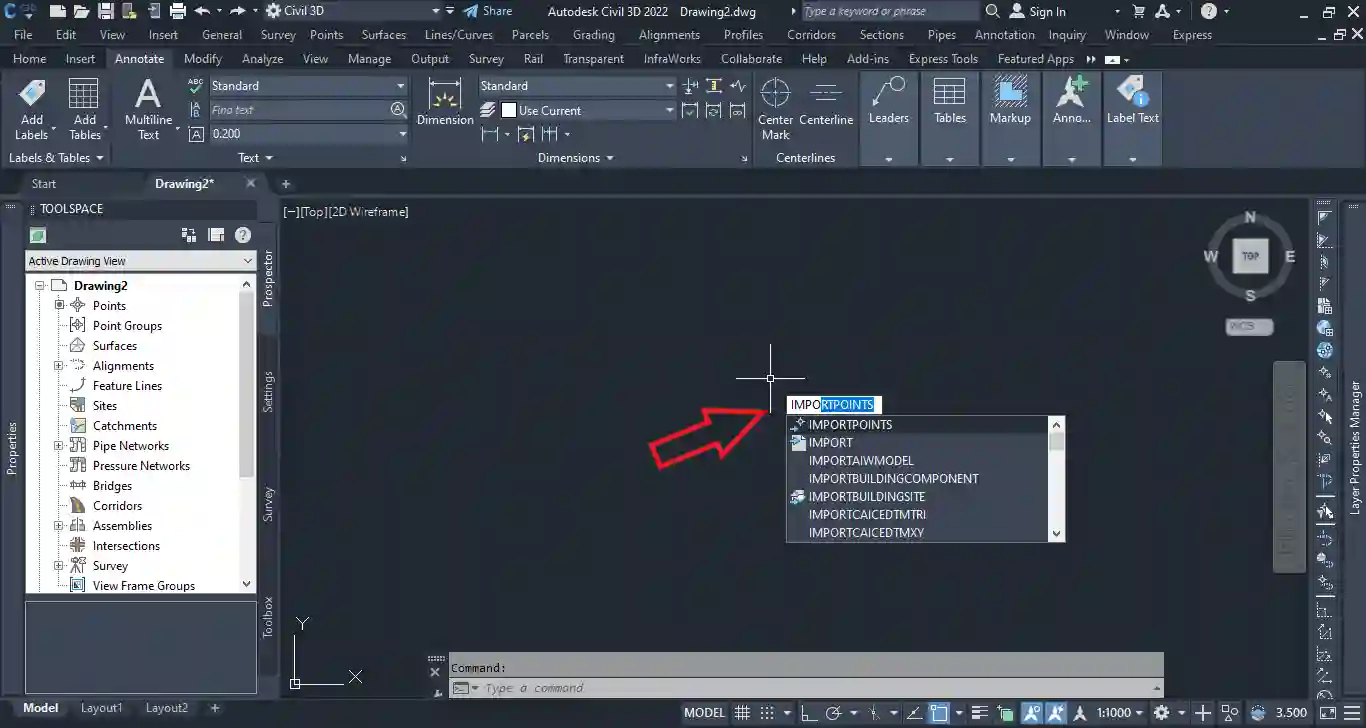
Task: Toggle MODEL space button in status bar
Action: [x=704, y=713]
